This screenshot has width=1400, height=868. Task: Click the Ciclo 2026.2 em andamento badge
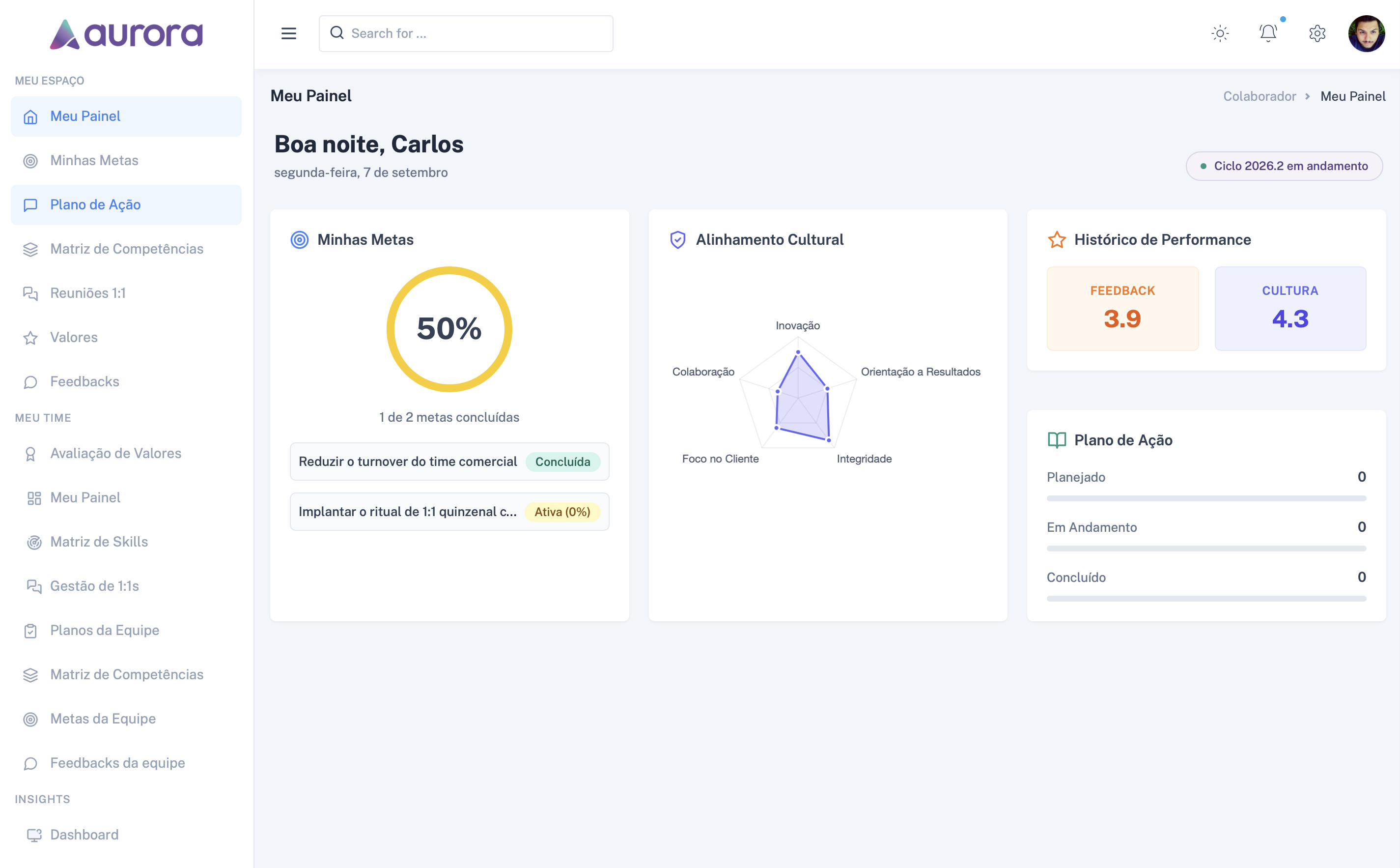point(1284,166)
